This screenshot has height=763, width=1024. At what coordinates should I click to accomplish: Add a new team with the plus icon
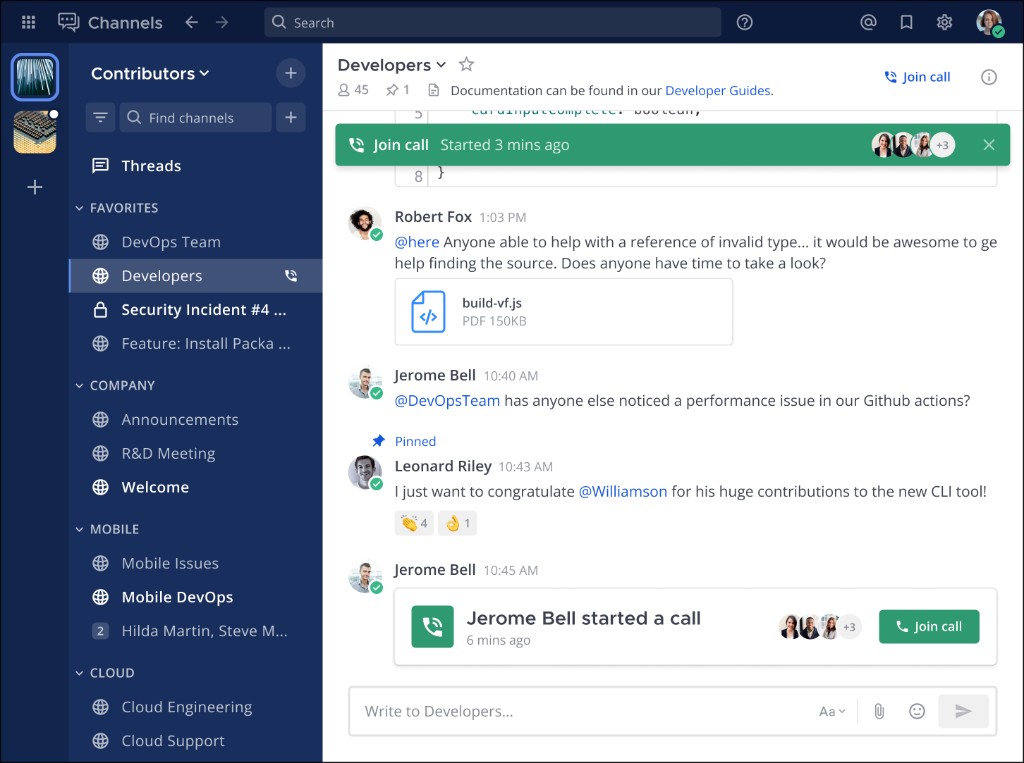[x=35, y=187]
